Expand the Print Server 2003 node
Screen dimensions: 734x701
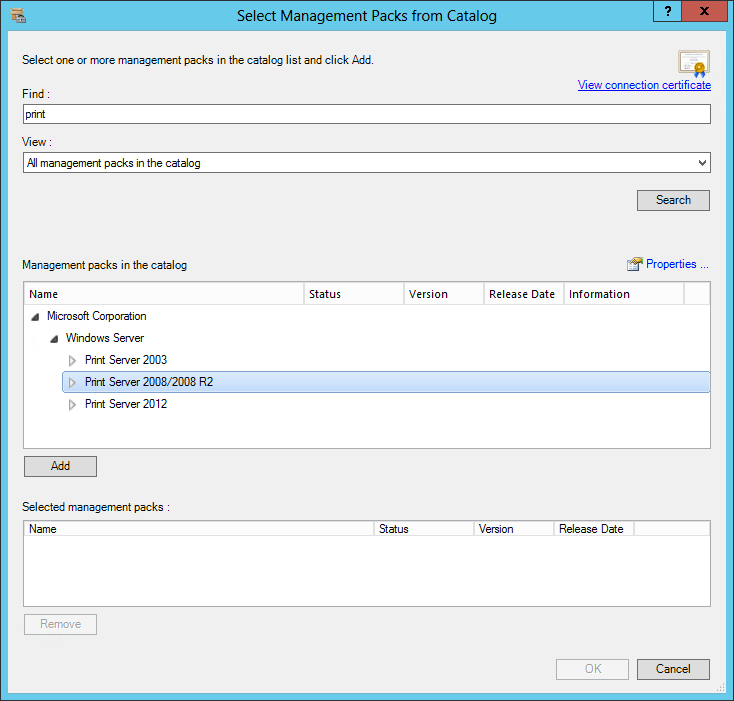pyautogui.click(x=72, y=360)
